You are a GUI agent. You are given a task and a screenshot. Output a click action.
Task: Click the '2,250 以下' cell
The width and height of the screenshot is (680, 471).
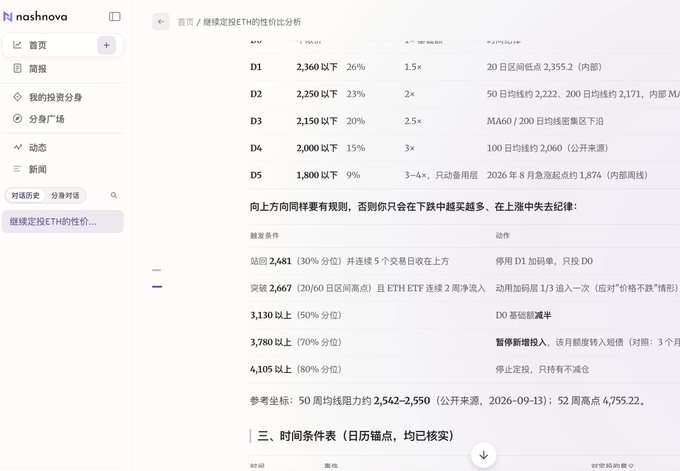tap(317, 94)
